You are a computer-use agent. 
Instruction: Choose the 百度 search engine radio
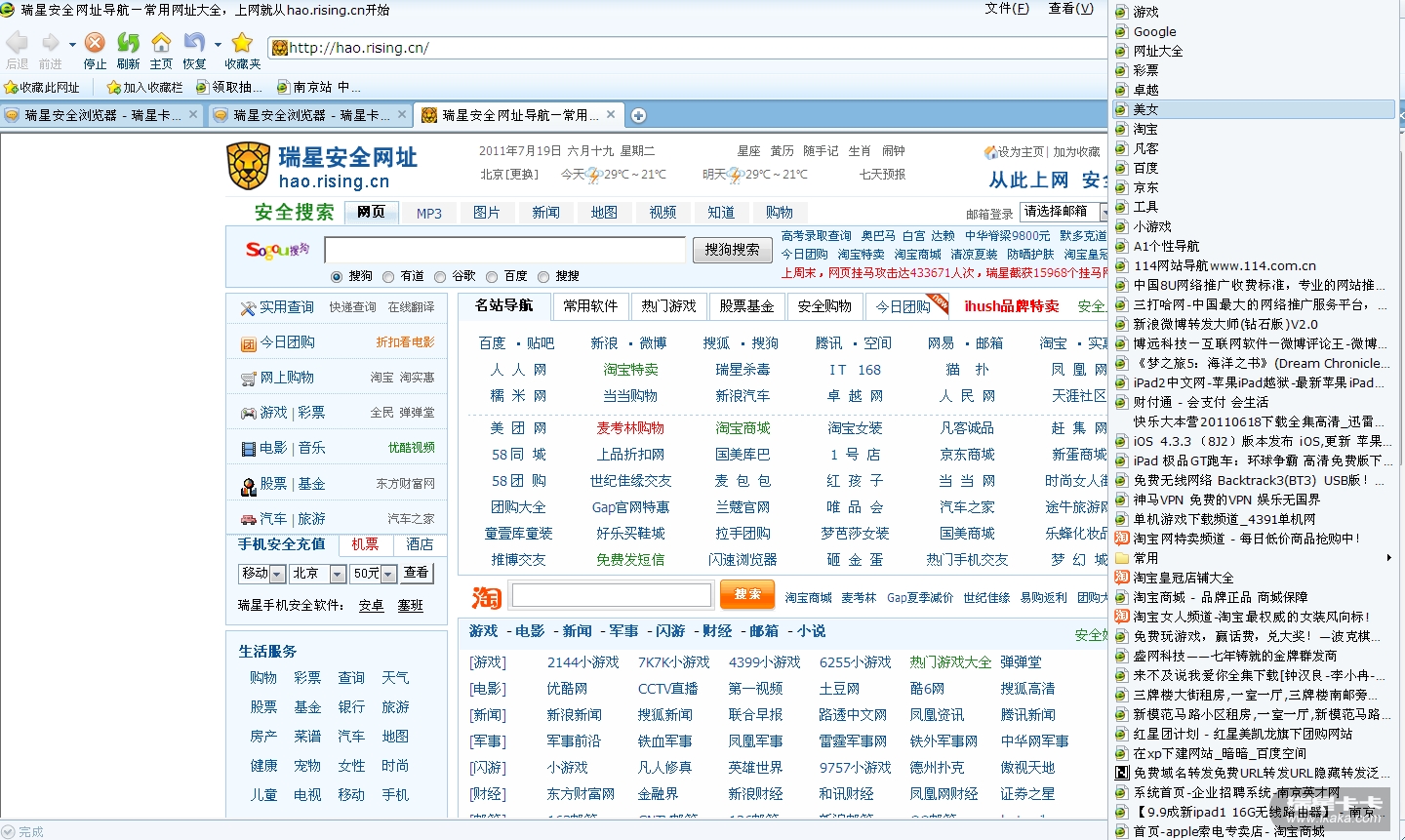point(492,277)
